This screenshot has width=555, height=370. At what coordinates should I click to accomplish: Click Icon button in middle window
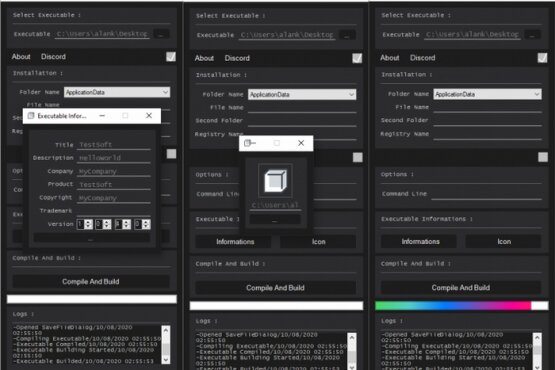[318, 242]
